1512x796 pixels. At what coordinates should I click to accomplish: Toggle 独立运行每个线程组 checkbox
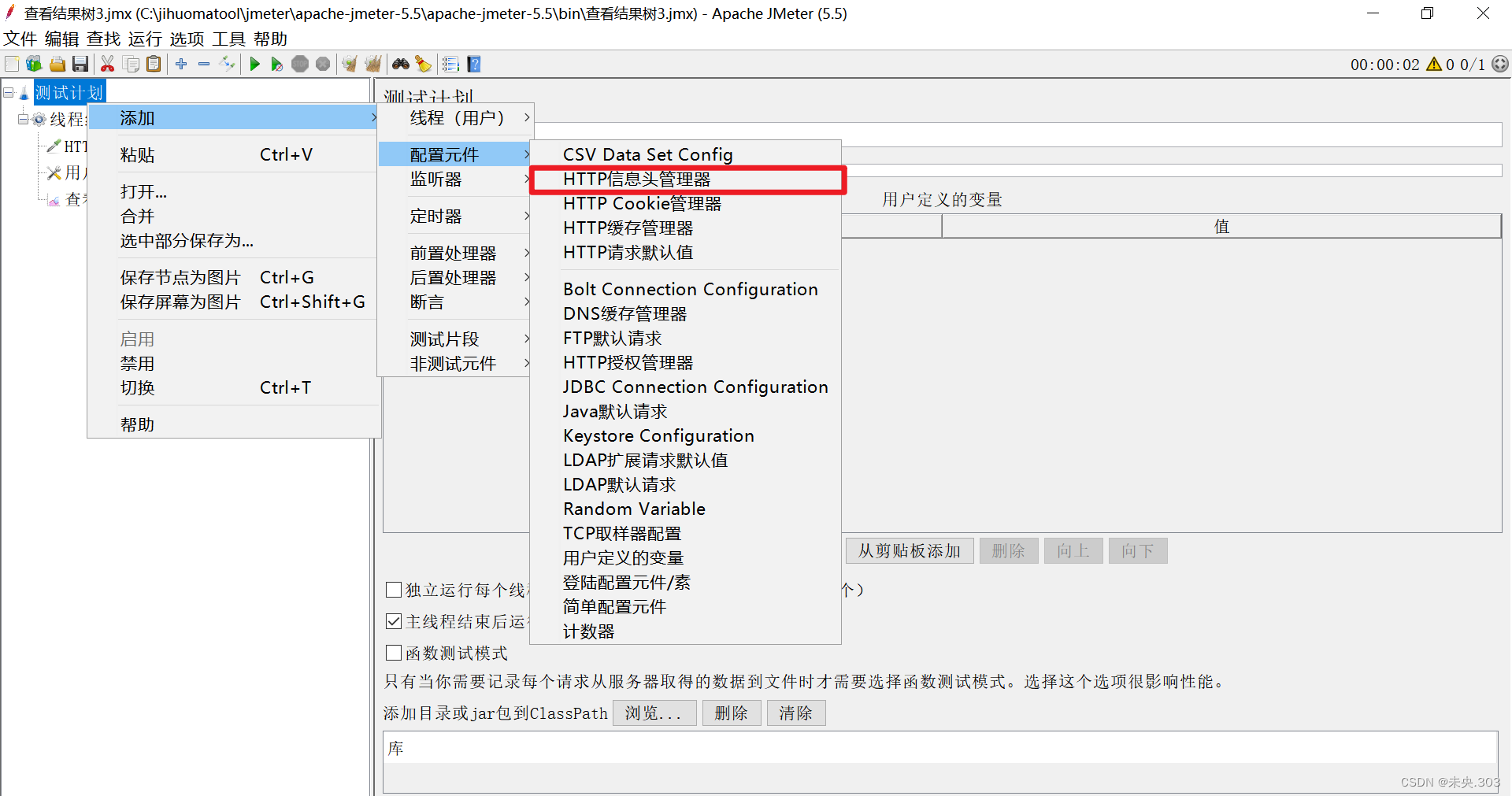pyautogui.click(x=394, y=589)
